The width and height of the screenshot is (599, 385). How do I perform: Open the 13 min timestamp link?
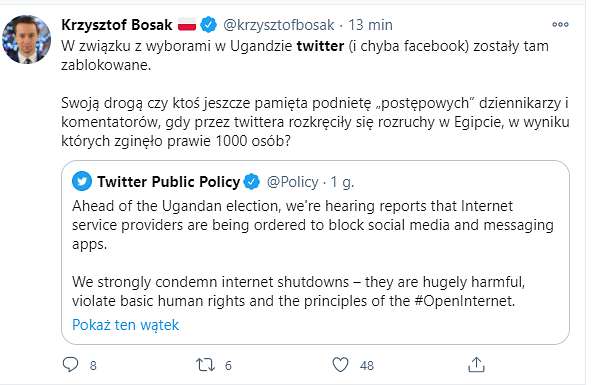tap(370, 25)
